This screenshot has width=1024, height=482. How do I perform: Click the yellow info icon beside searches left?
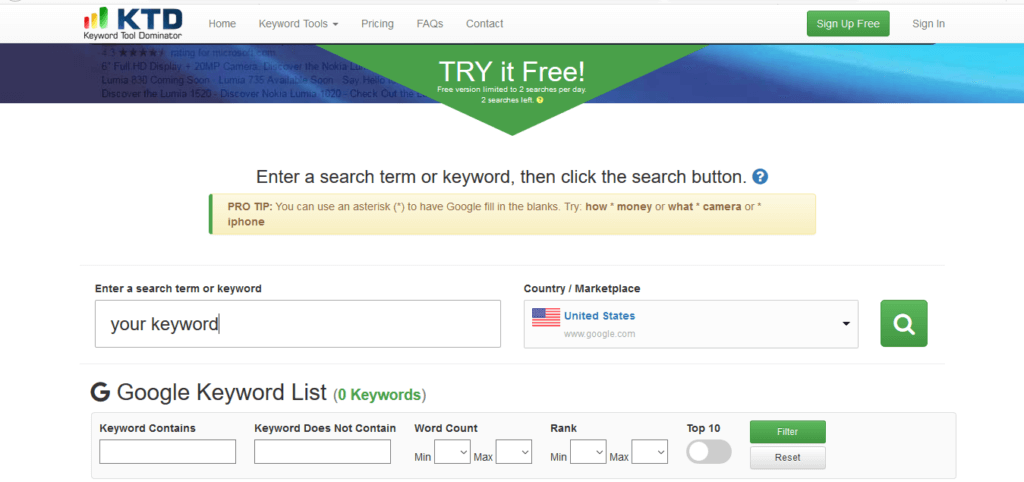click(x=540, y=100)
